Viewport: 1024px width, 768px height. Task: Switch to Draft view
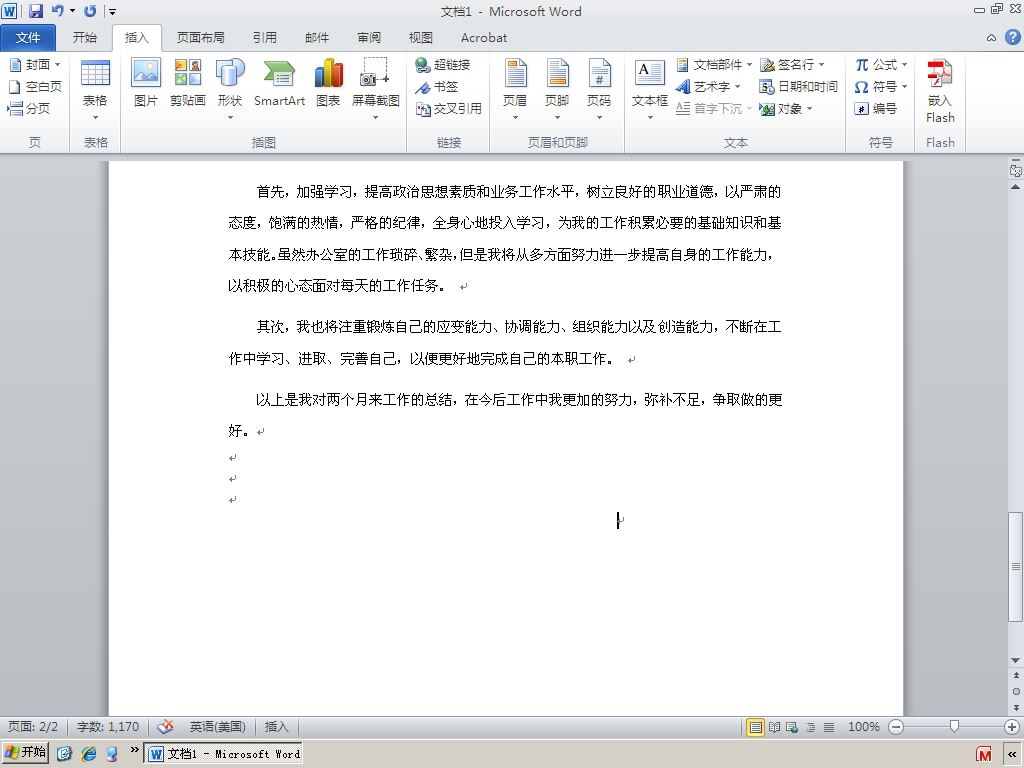point(829,727)
